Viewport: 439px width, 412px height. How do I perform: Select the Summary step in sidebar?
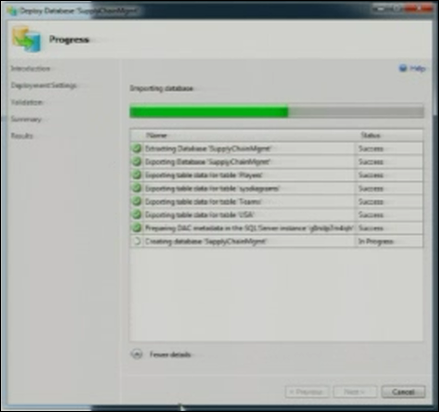pyautogui.click(x=26, y=119)
